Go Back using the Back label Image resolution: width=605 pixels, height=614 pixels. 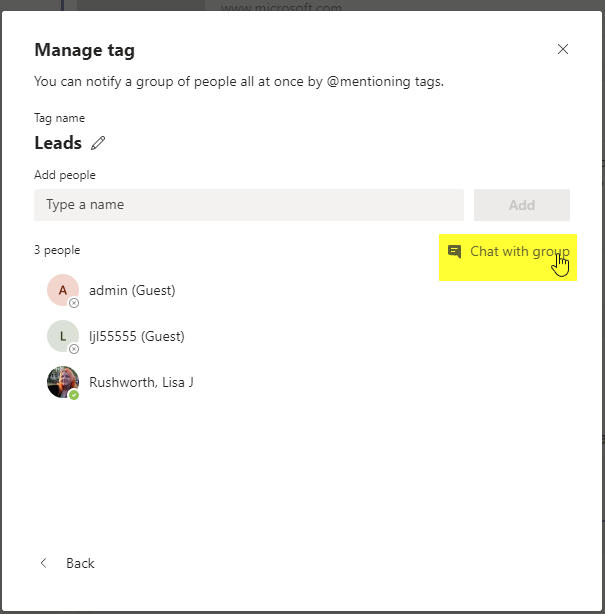pyautogui.click(x=80, y=563)
